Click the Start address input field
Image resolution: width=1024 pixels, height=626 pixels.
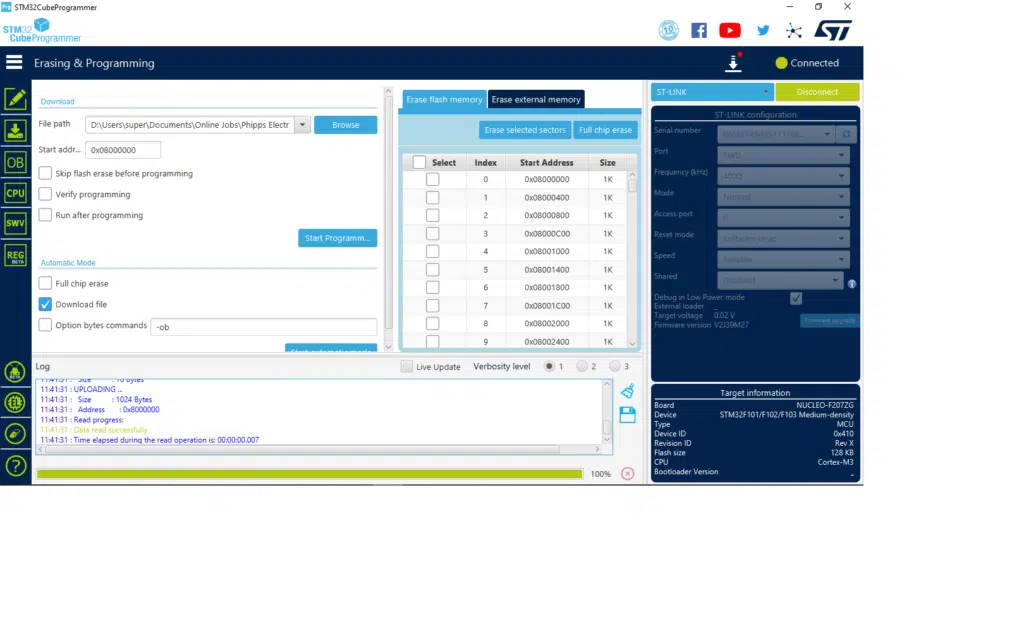pos(123,149)
